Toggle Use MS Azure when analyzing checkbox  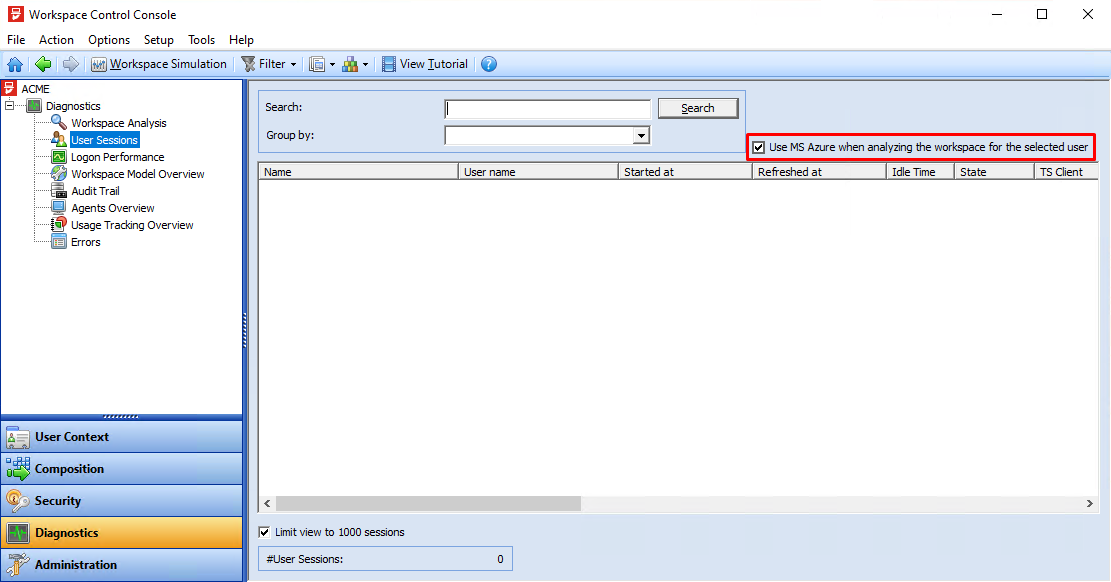pyautogui.click(x=758, y=147)
